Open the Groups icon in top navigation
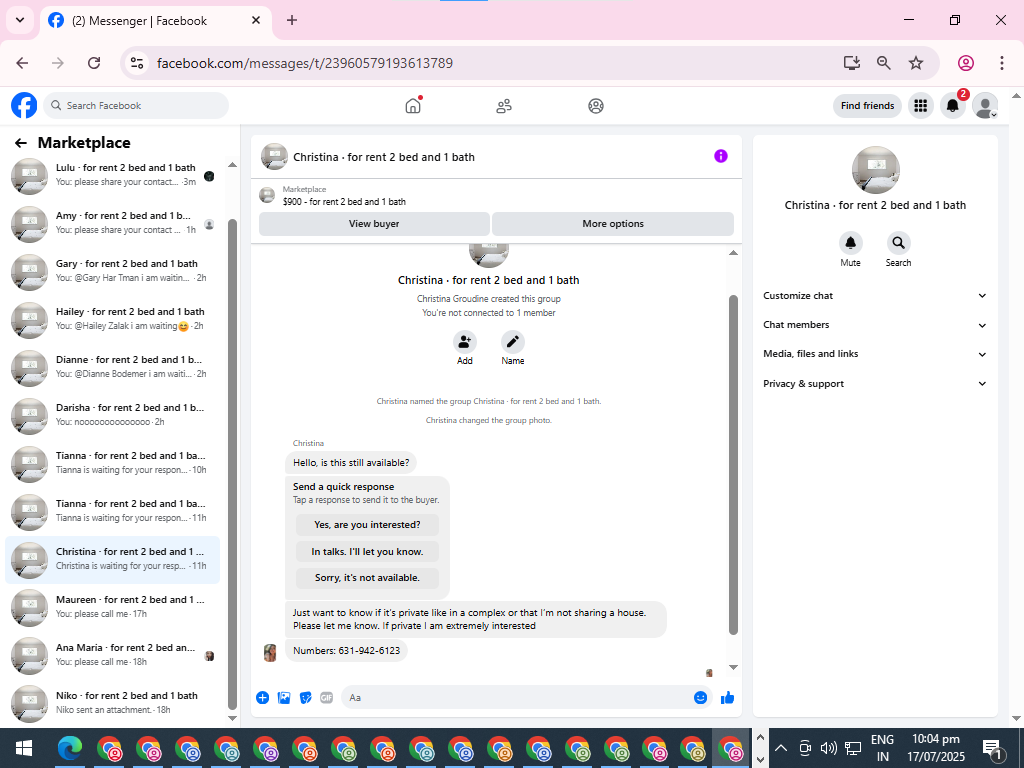This screenshot has width=1024, height=768. pos(596,106)
